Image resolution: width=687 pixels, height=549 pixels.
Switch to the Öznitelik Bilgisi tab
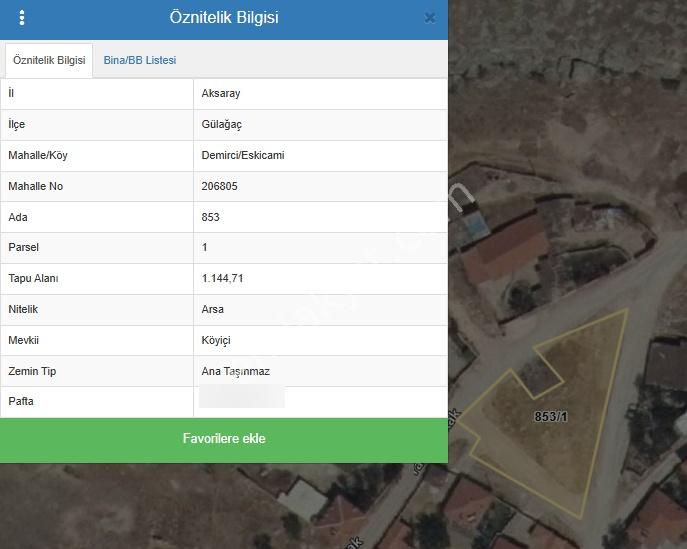point(49,60)
